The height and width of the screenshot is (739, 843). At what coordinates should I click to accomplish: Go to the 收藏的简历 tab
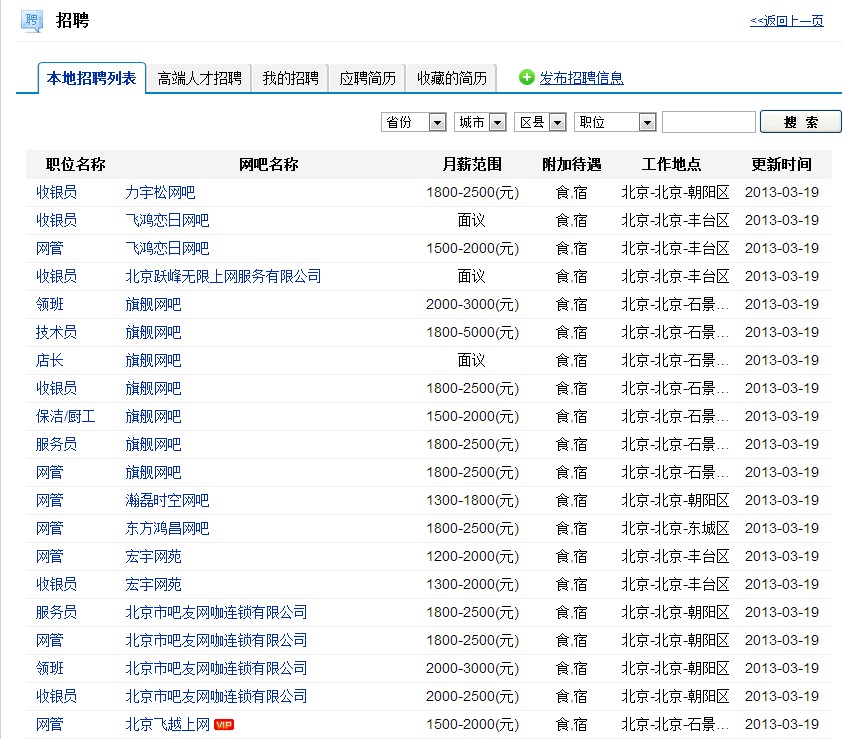point(452,78)
